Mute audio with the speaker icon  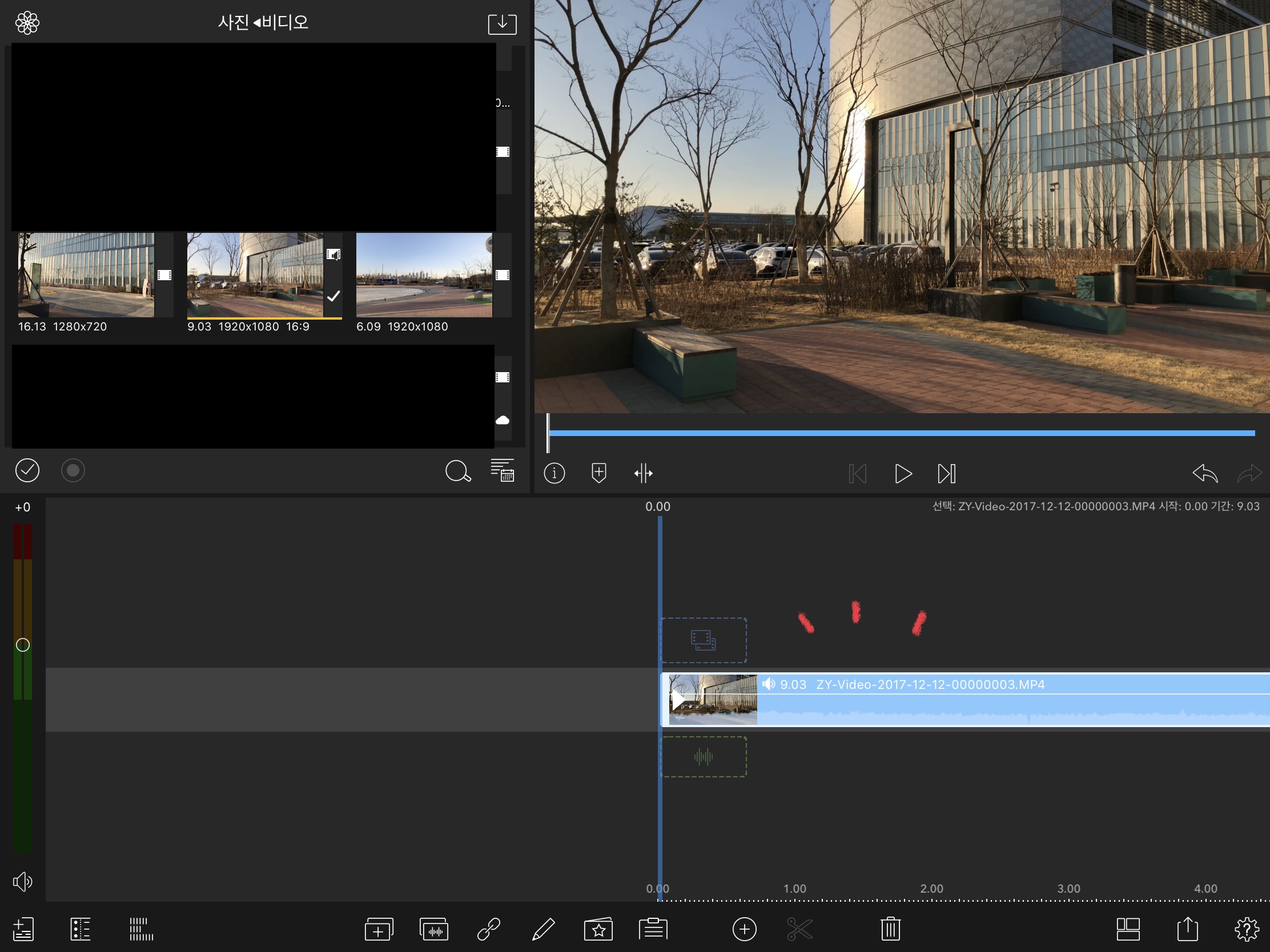22,881
